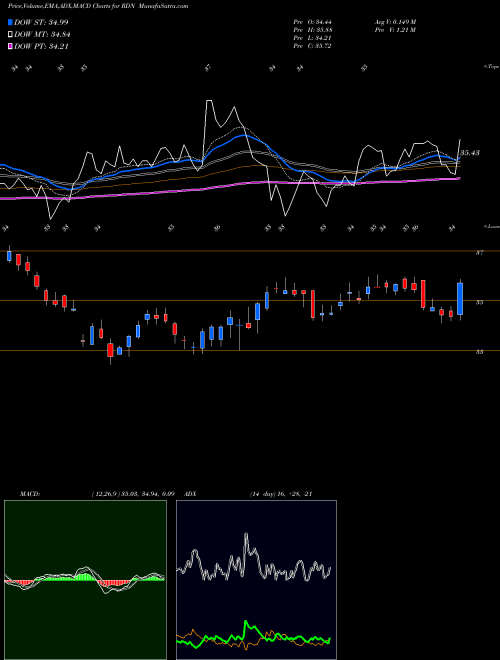Click the last large blue candlestick
The height and width of the screenshot is (660, 500).
tap(460, 299)
